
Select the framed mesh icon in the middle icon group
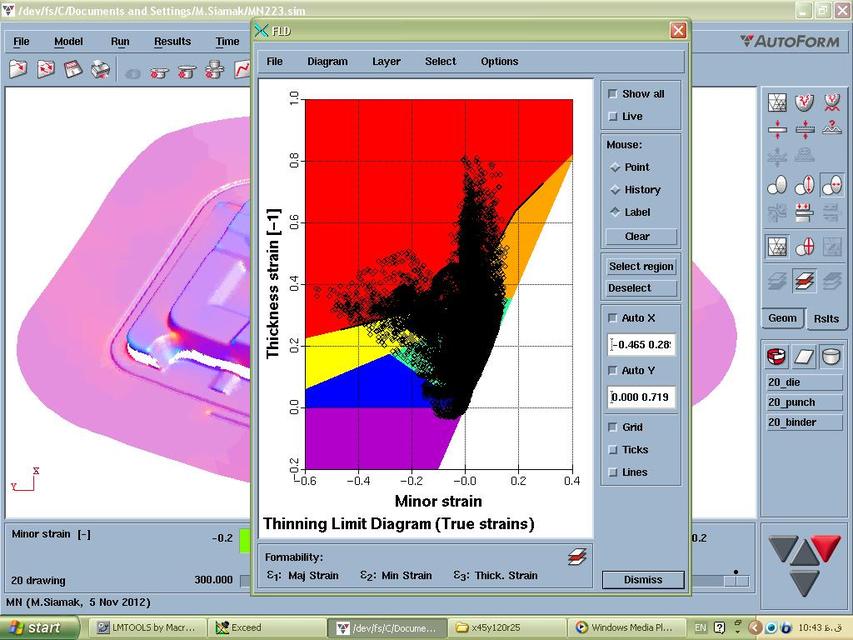[777, 247]
